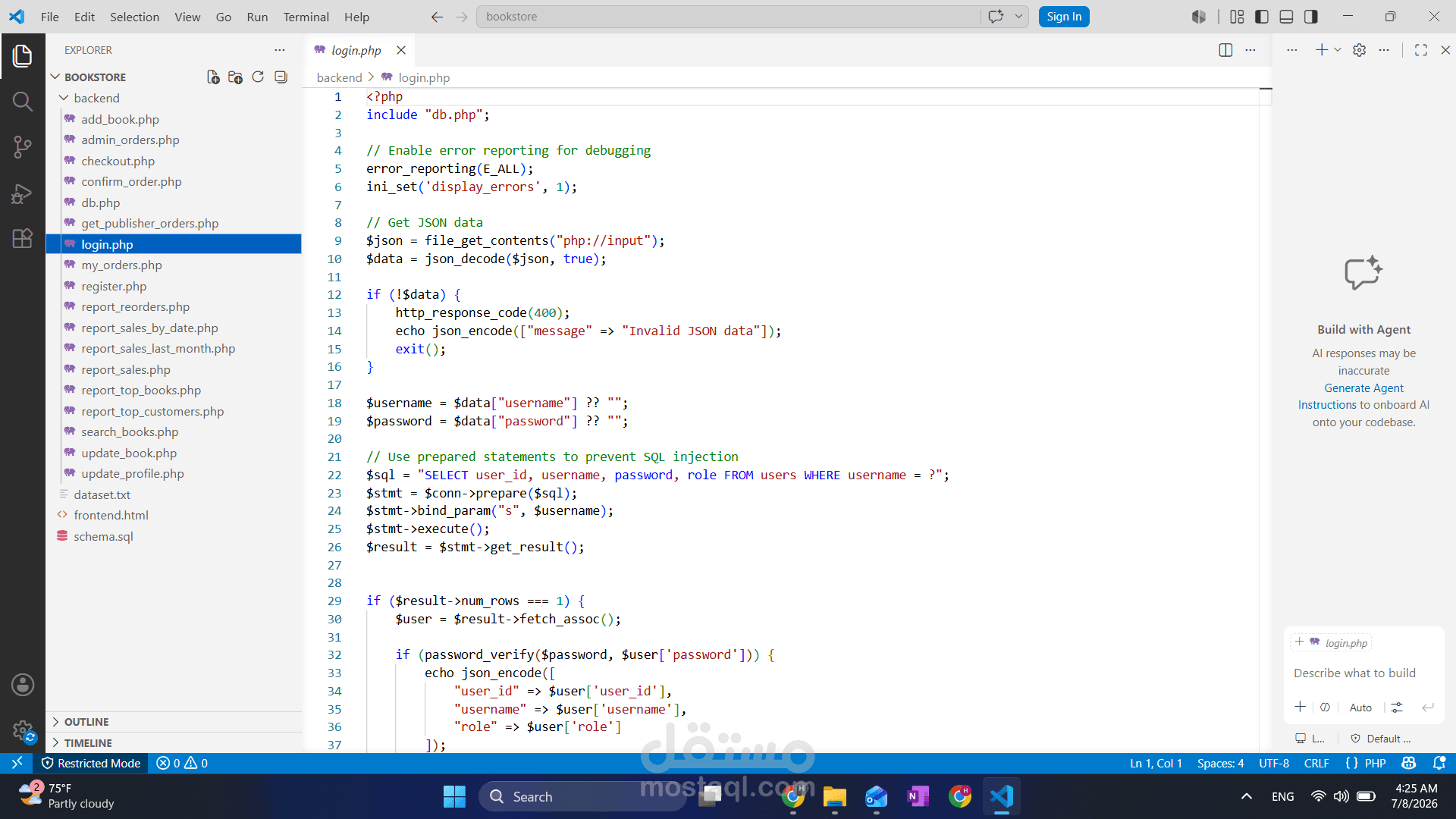This screenshot has height=819, width=1456.
Task: Click the Describe what to build input
Action: [1354, 673]
